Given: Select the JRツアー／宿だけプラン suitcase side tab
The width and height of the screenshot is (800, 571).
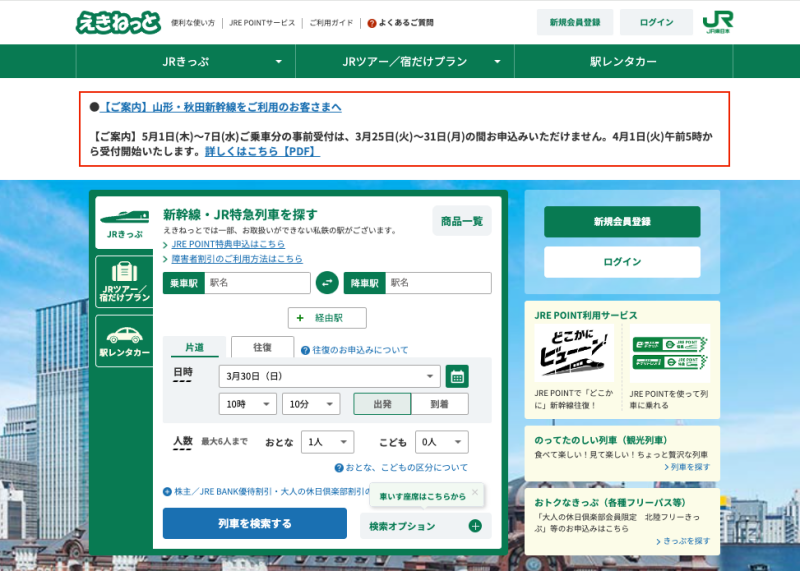Looking at the screenshot, I should 124,282.
